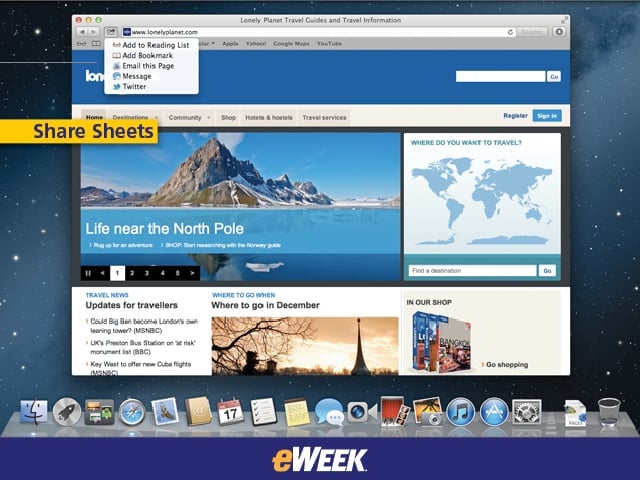
Task: Click the Safari address bar URL
Action: coord(164,32)
